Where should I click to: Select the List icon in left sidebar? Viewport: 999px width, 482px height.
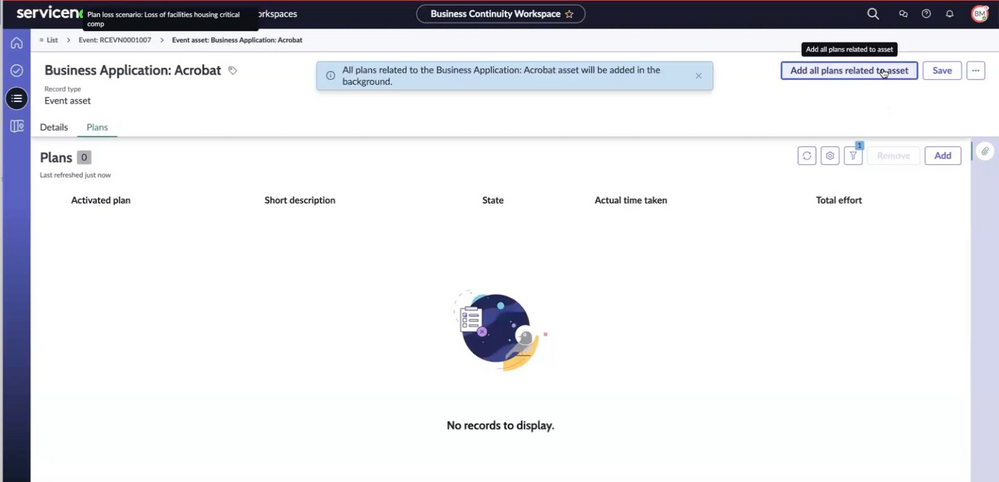click(x=17, y=99)
